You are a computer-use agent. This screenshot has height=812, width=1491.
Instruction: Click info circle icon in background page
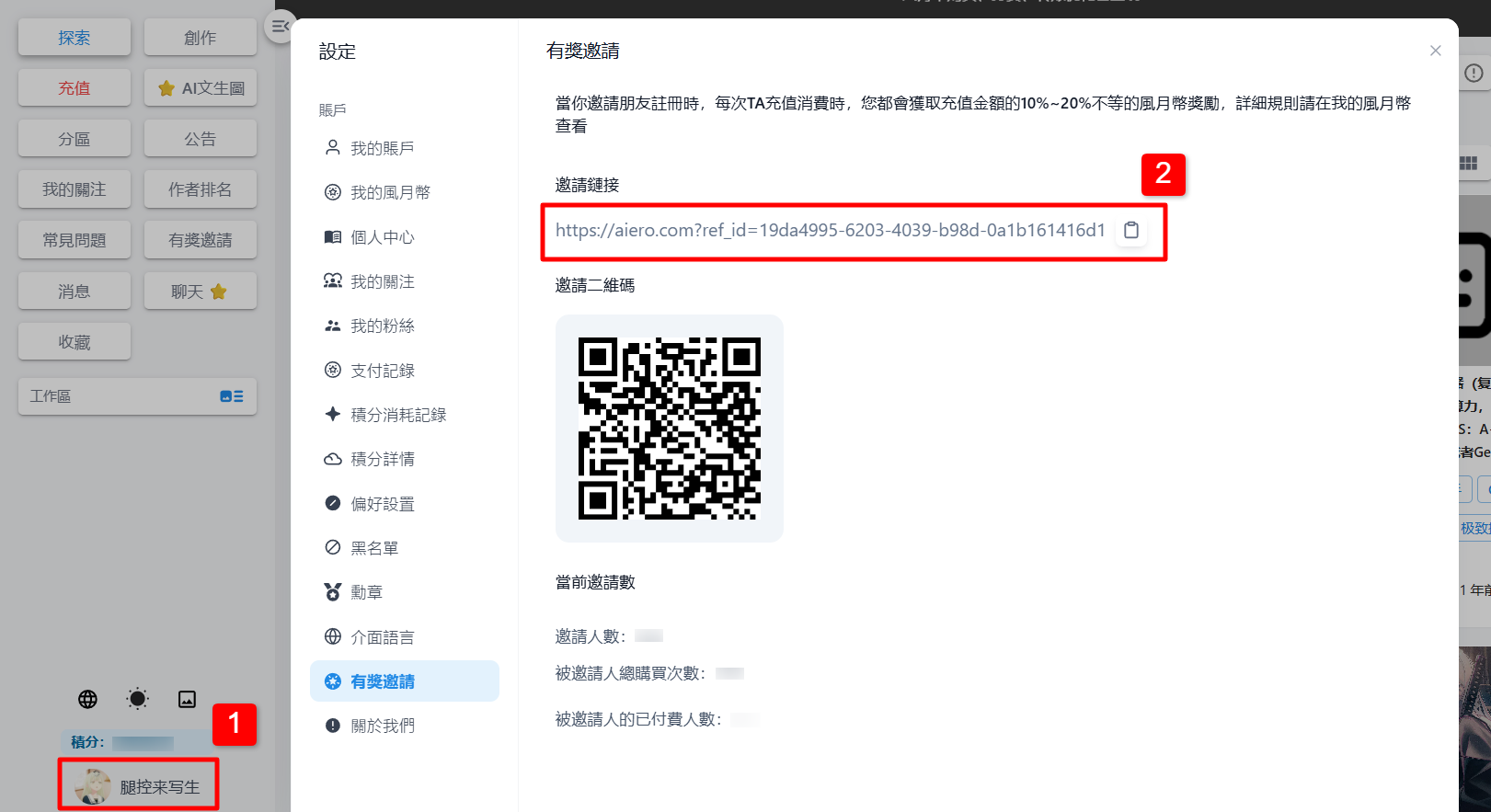[1474, 73]
